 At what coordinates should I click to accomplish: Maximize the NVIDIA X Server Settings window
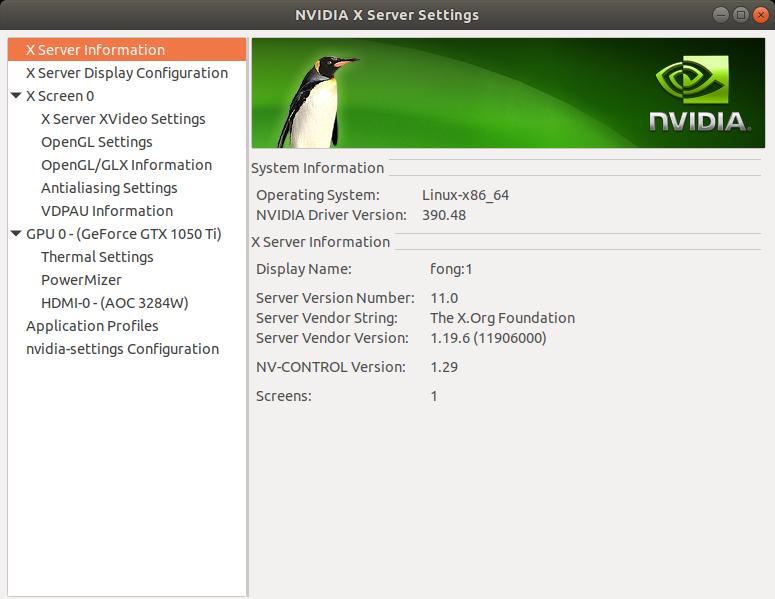pos(740,15)
